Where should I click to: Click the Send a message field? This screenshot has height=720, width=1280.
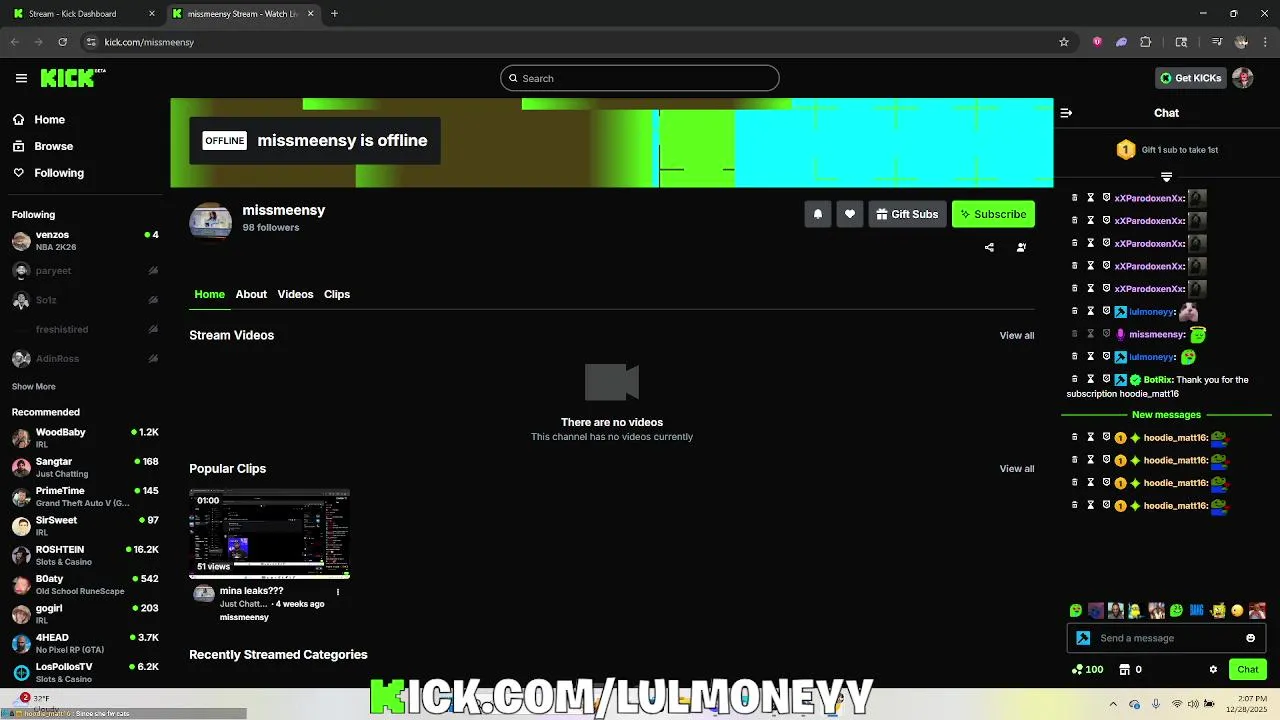1166,638
